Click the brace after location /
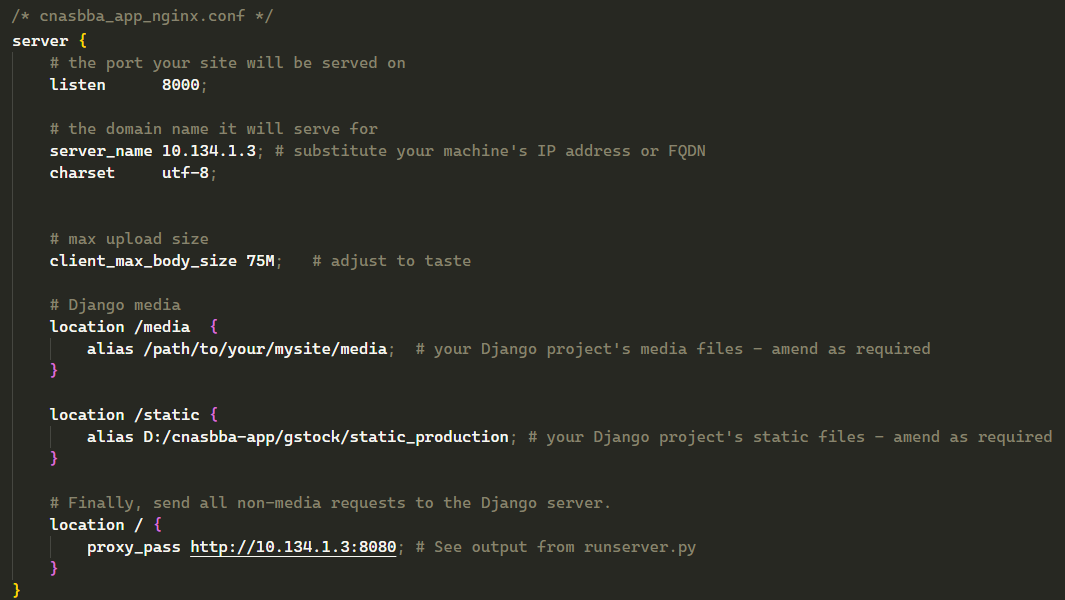 [158, 525]
